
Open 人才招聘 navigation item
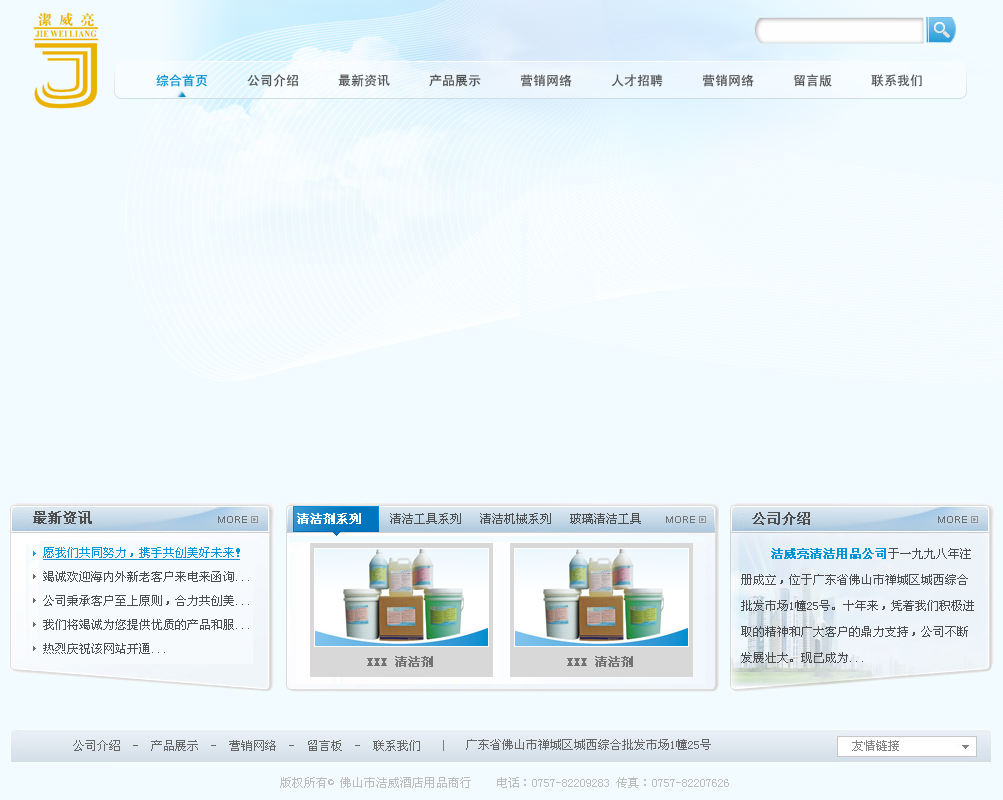[637, 81]
